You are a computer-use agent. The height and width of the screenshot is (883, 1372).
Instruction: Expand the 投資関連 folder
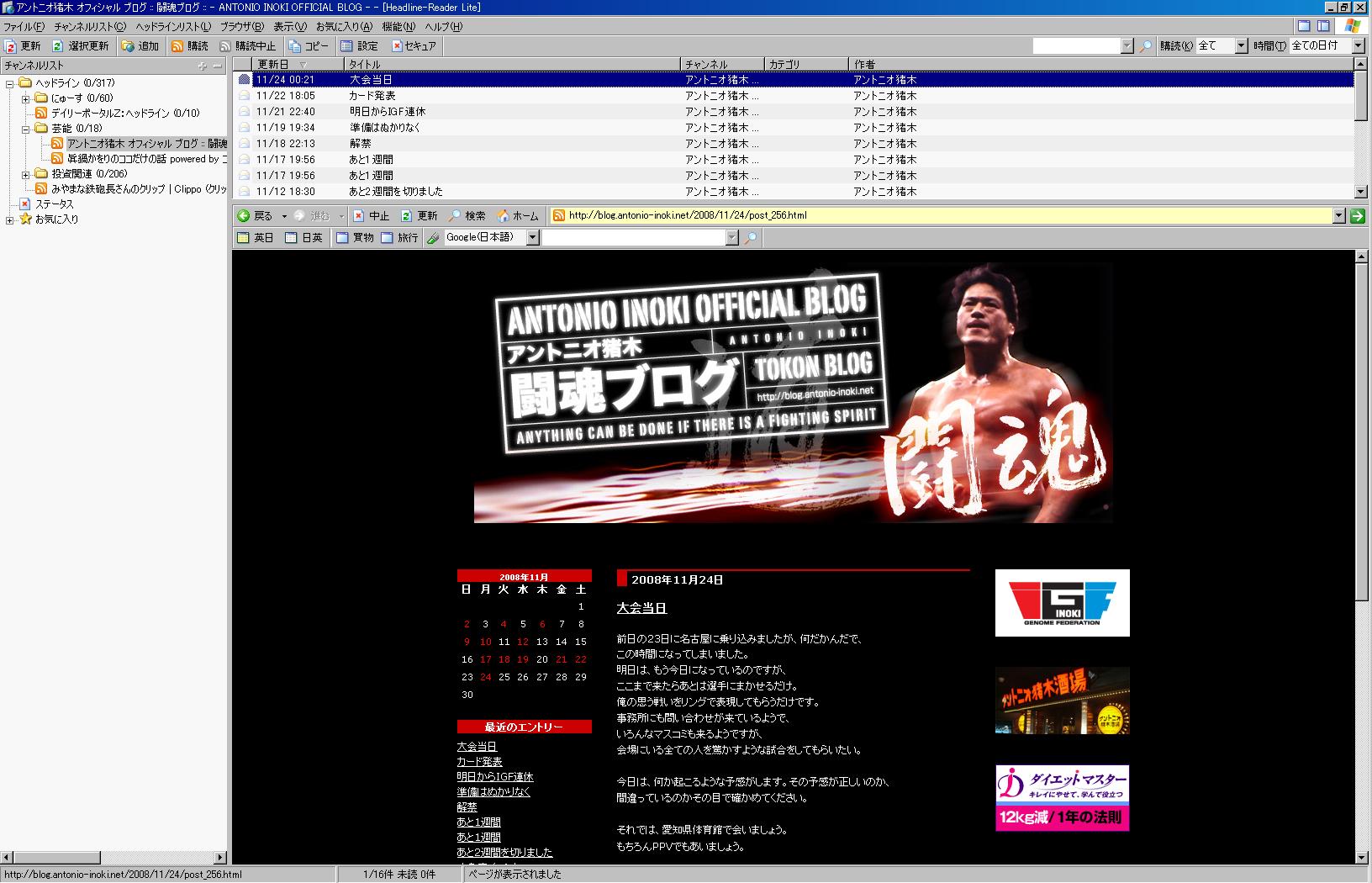coord(26,174)
